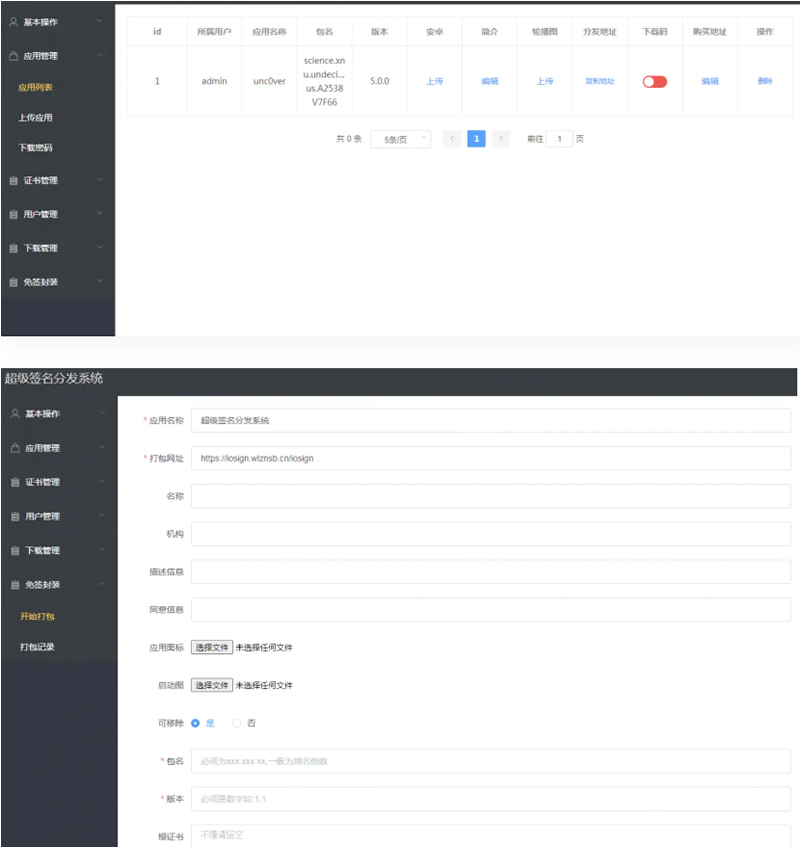Collapse the 应用管理 sidebar section

coord(55,56)
